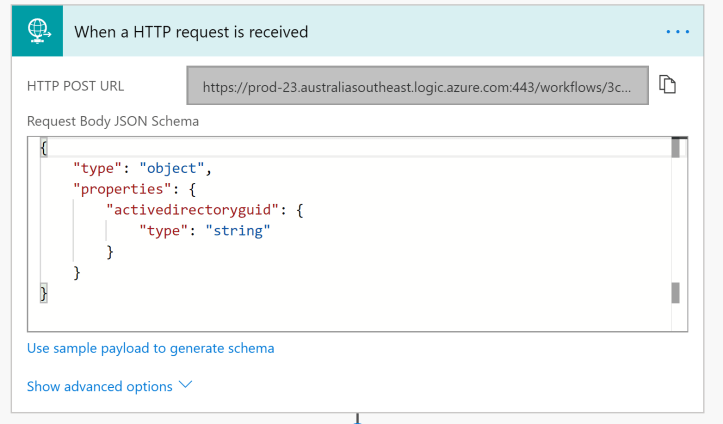Image resolution: width=723 pixels, height=424 pixels.
Task: Expand the chevron next to Show advanced options
Action: 185,386
